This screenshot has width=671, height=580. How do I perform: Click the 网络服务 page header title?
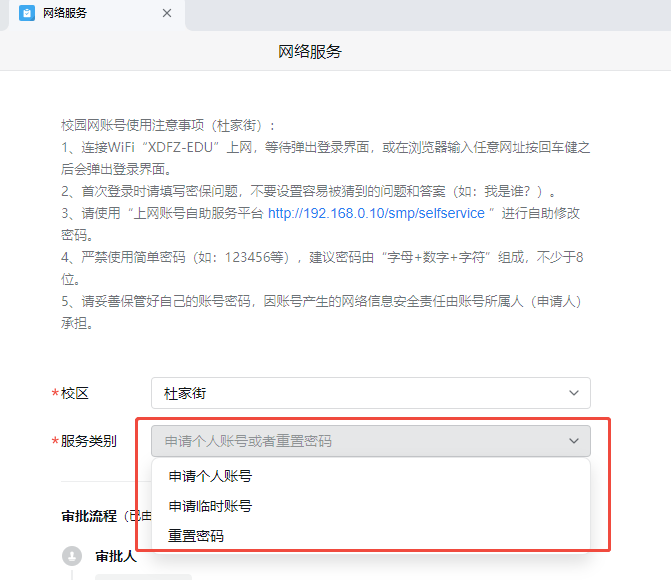tap(309, 52)
